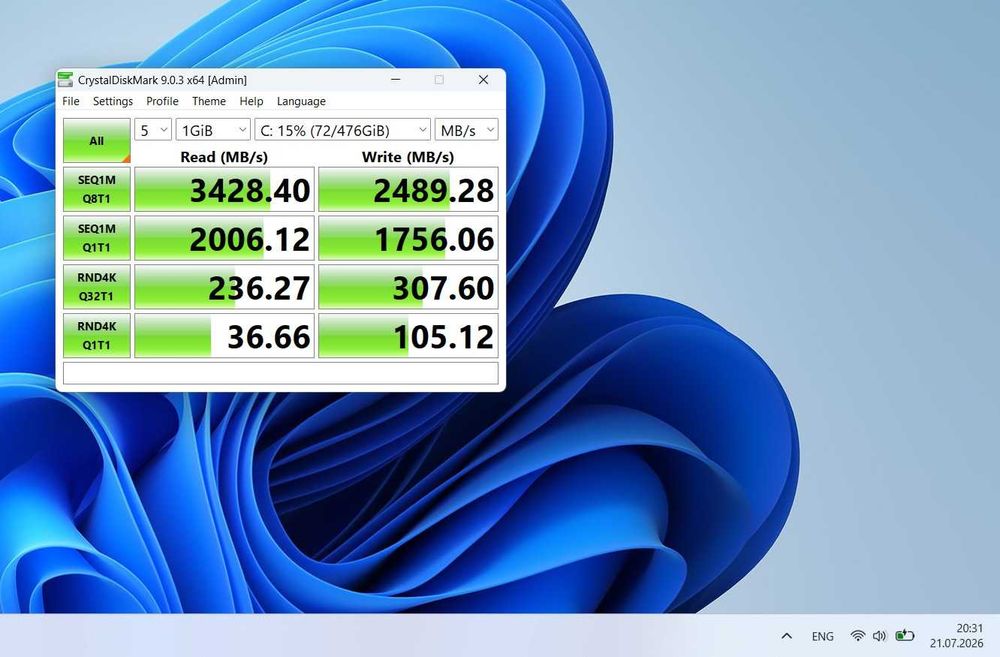1000x657 pixels.
Task: Click the Write (MB/s) column header
Action: click(408, 157)
